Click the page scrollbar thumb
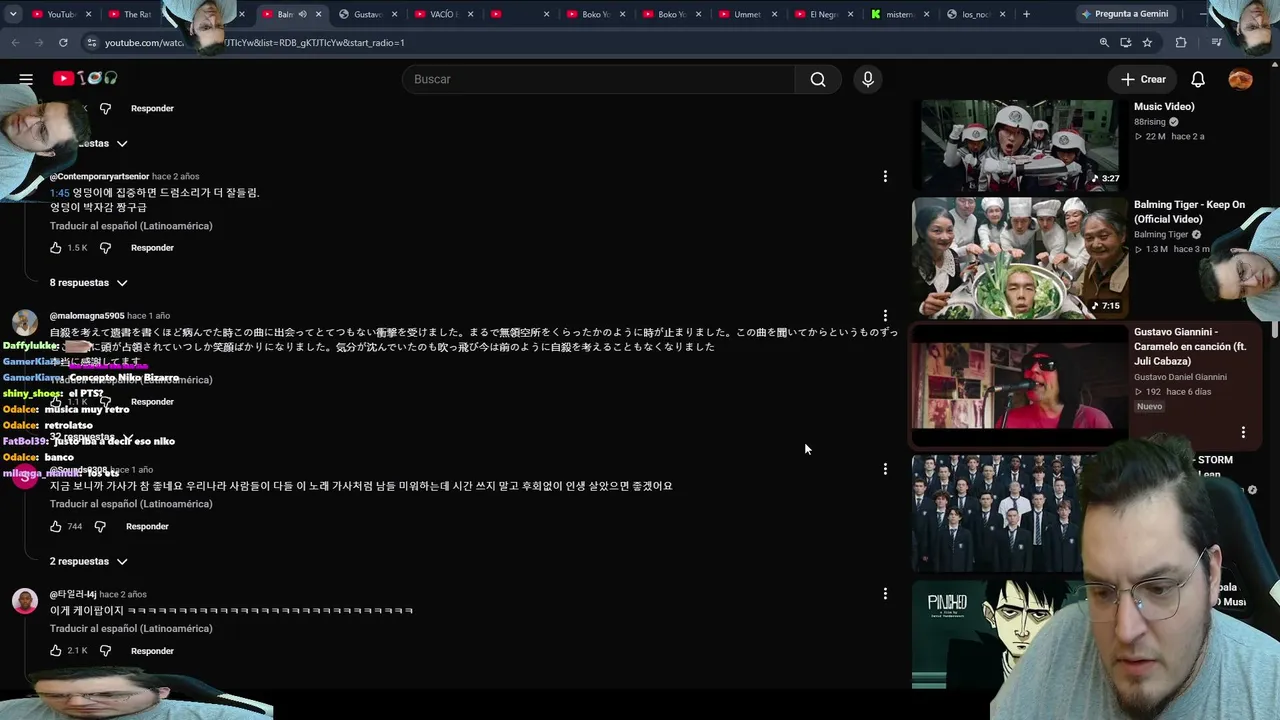The width and height of the screenshot is (1280, 720). tap(1275, 330)
